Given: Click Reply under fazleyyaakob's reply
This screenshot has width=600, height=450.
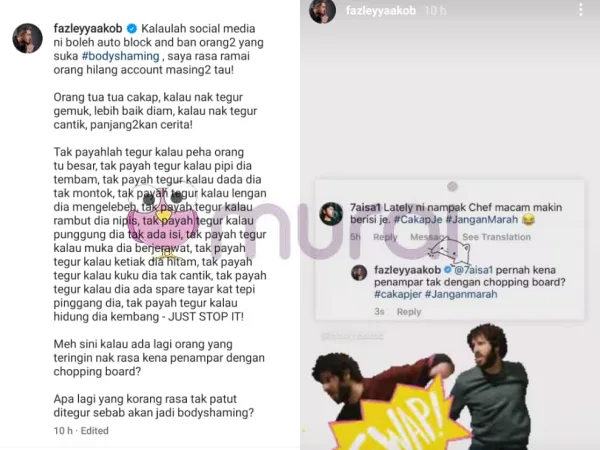Looking at the screenshot, I should point(409,312).
